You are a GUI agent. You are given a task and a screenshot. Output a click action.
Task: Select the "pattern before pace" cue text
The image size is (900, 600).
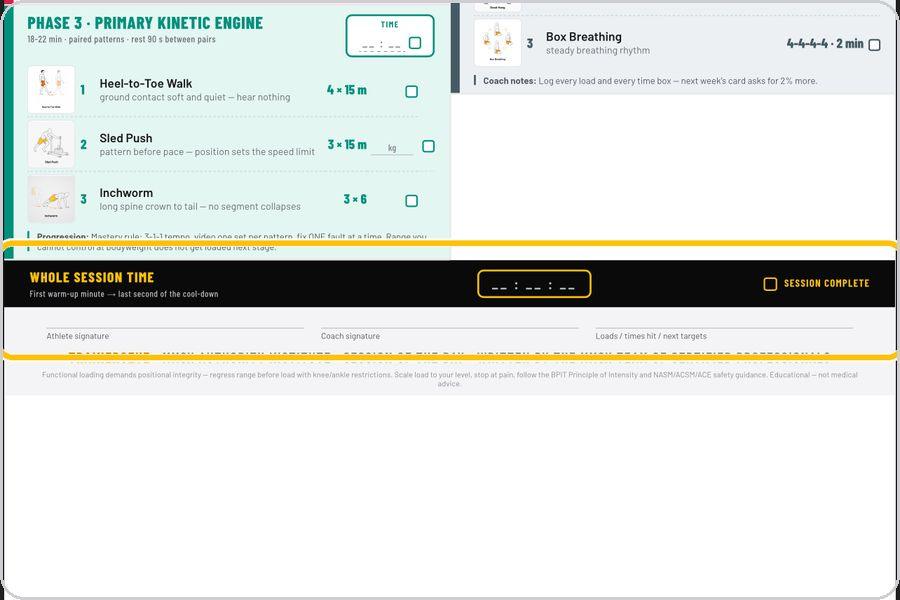coord(207,152)
